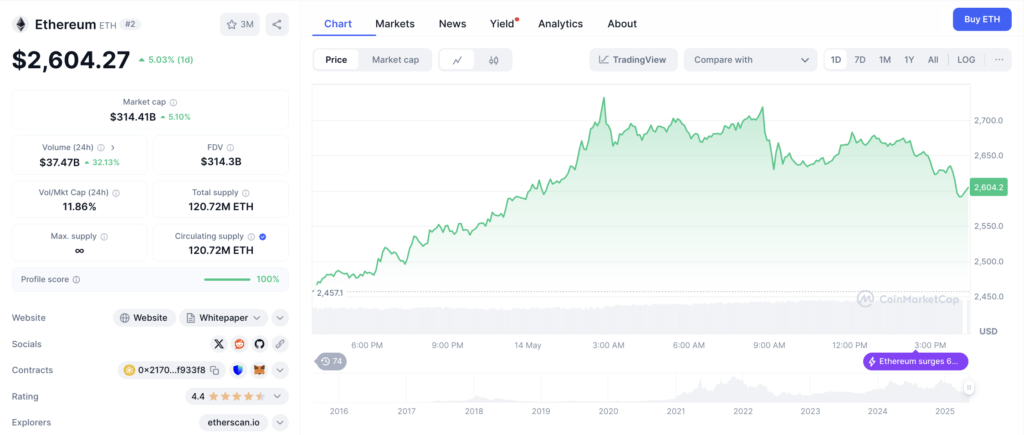The image size is (1024, 435).
Task: Click the chain-link icon in Socials
Action: [x=280, y=344]
